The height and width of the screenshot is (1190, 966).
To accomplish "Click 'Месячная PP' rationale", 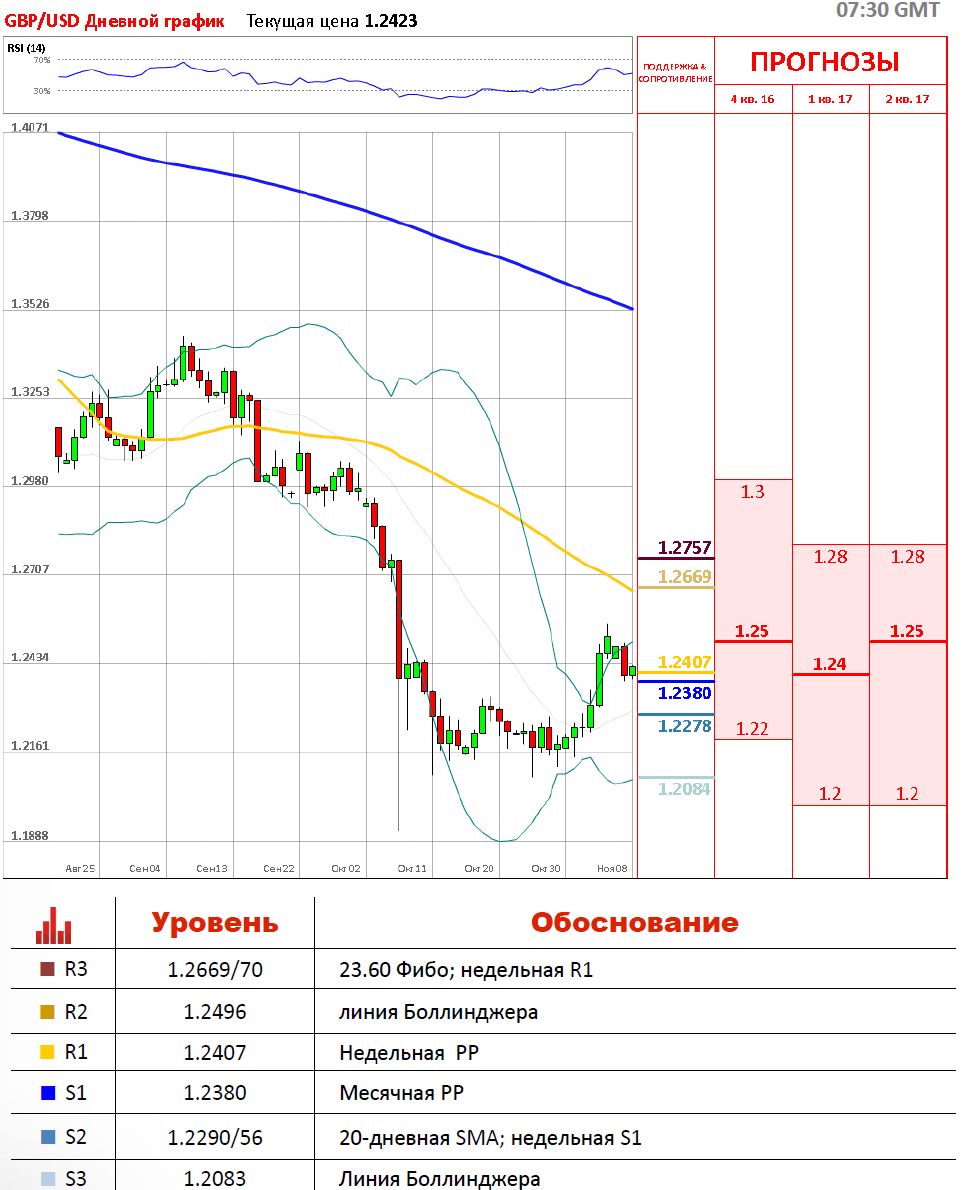I will tap(401, 1093).
